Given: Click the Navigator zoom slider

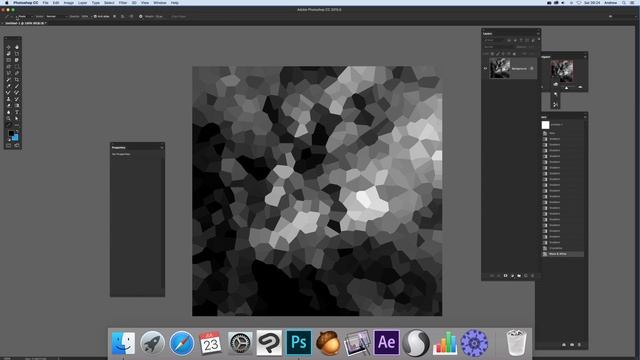Looking at the screenshot, I should (x=567, y=87).
